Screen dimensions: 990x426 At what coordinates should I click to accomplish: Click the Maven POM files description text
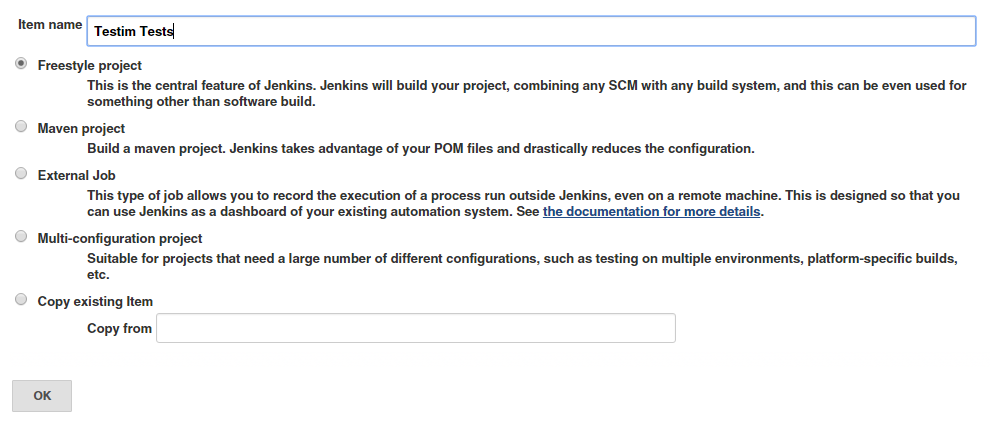(x=420, y=149)
